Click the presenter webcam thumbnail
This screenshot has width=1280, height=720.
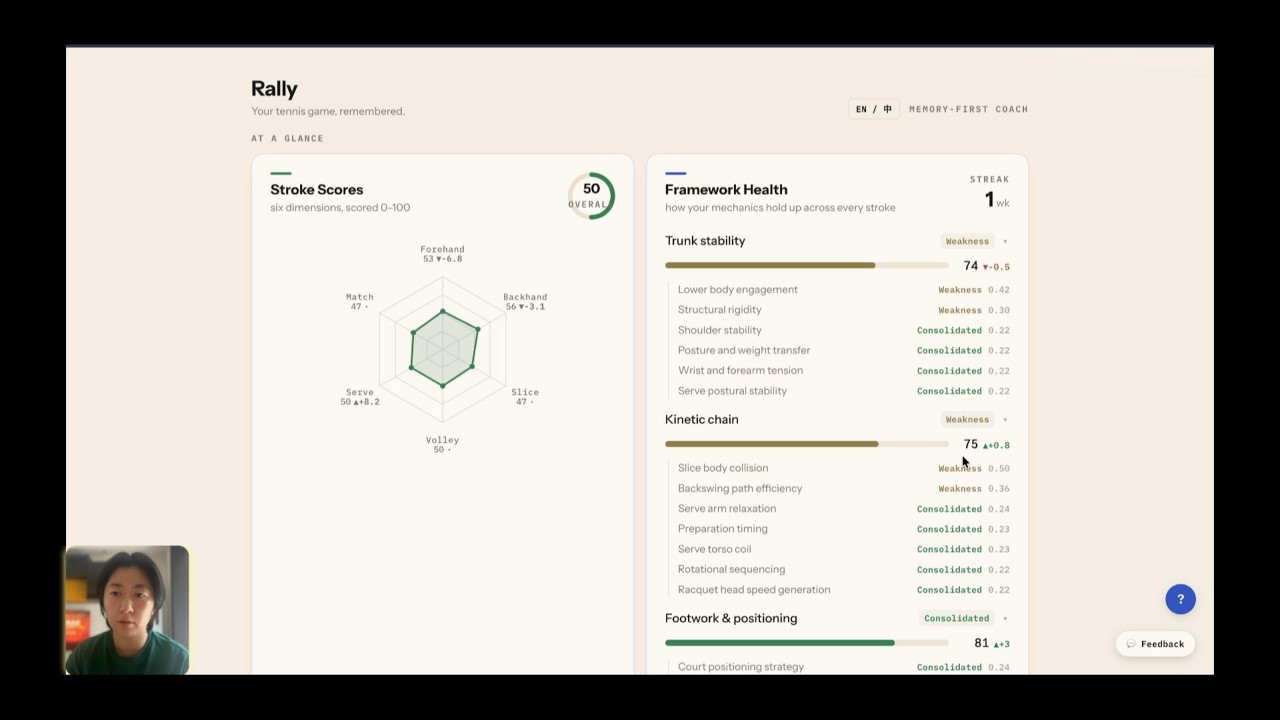[x=127, y=610]
